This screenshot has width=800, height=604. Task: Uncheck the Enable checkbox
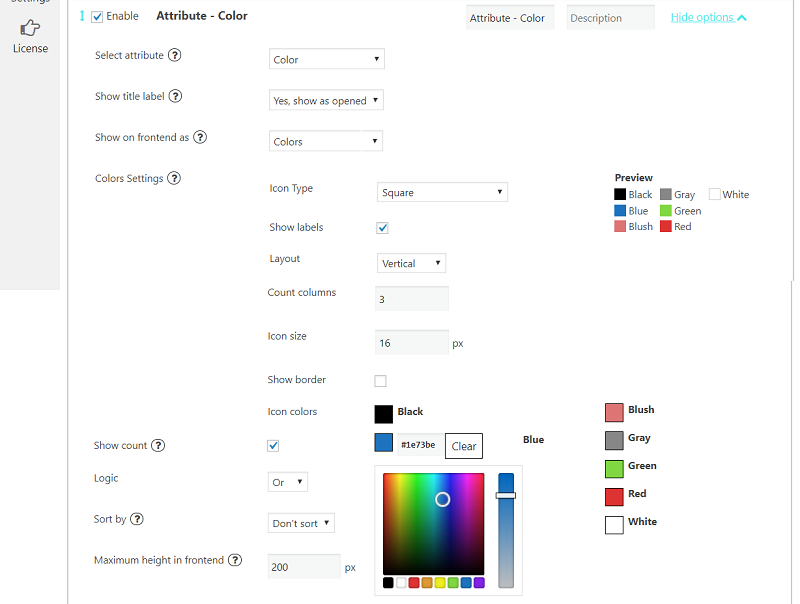pyautogui.click(x=97, y=17)
